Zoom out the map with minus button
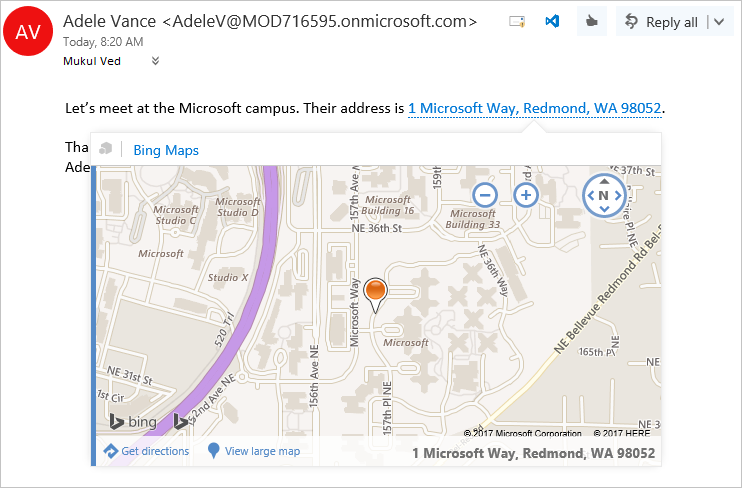This screenshot has height=488, width=742. click(485, 195)
